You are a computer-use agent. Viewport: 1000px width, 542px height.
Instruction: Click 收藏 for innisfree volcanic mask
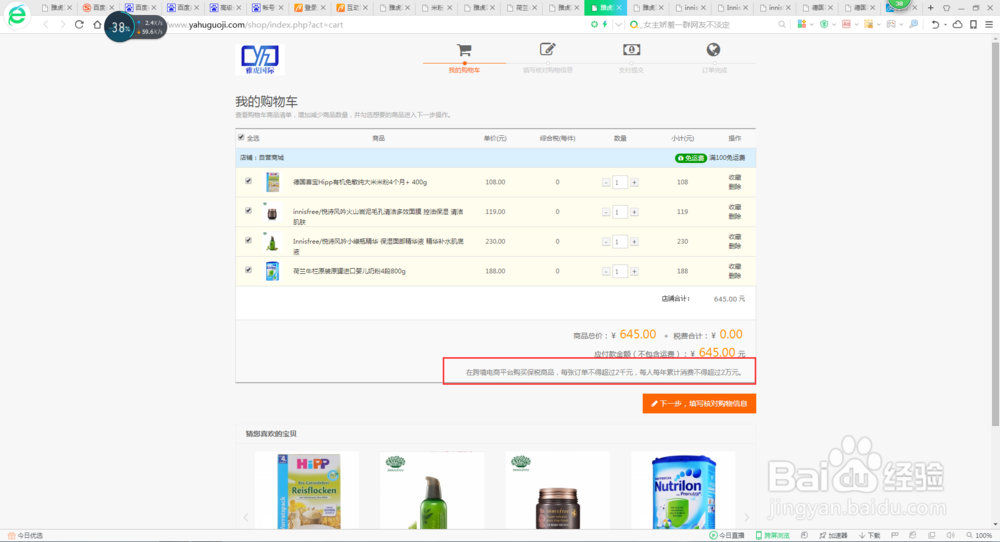[x=735, y=207]
